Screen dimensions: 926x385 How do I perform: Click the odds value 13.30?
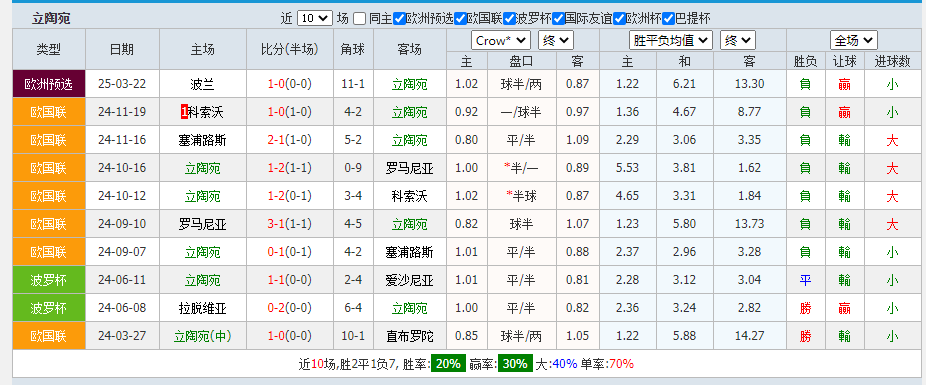(749, 84)
